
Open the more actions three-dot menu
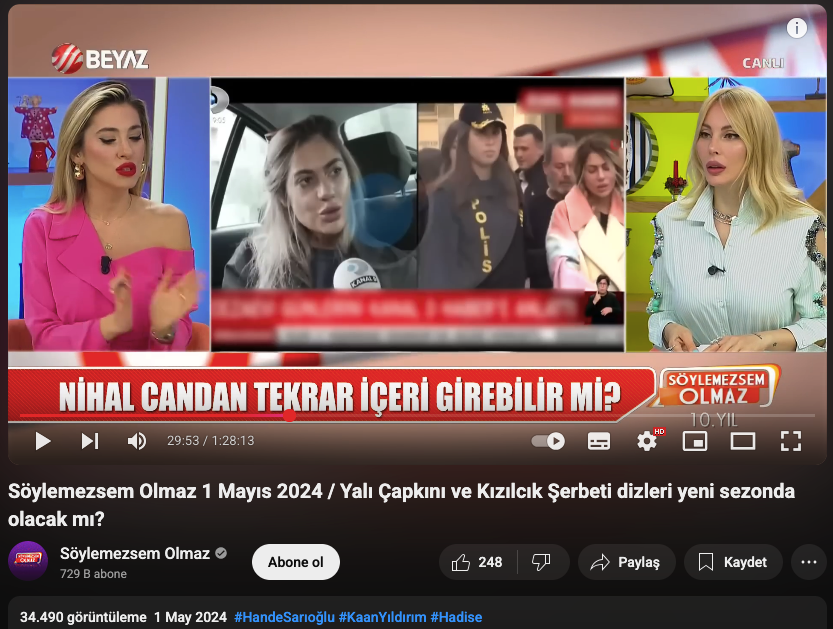pos(809,562)
